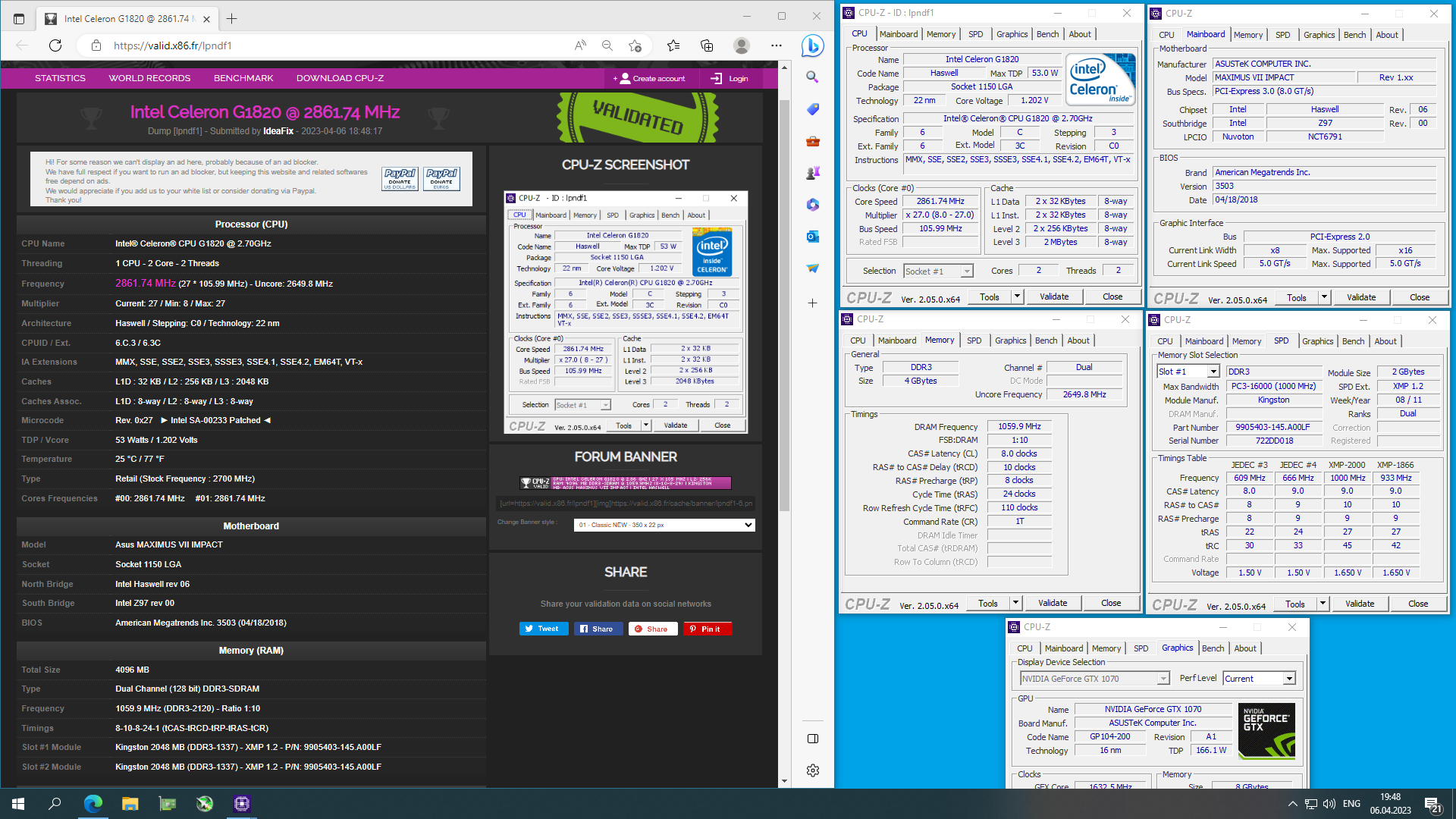Viewport: 1456px width, 819px height.
Task: Open Bing chat icon in Edge sidebar
Action: click(813, 45)
